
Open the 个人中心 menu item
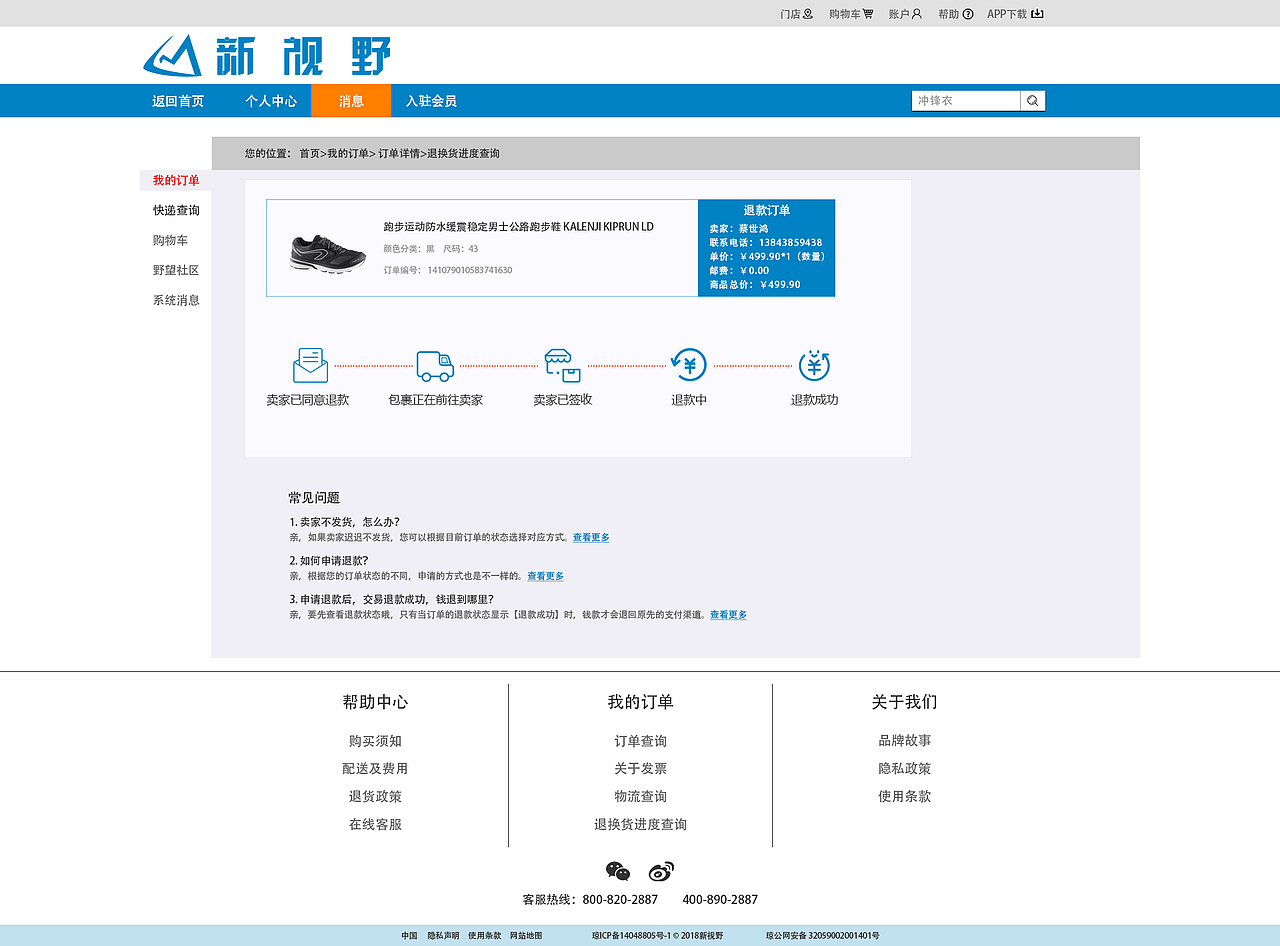click(x=271, y=100)
